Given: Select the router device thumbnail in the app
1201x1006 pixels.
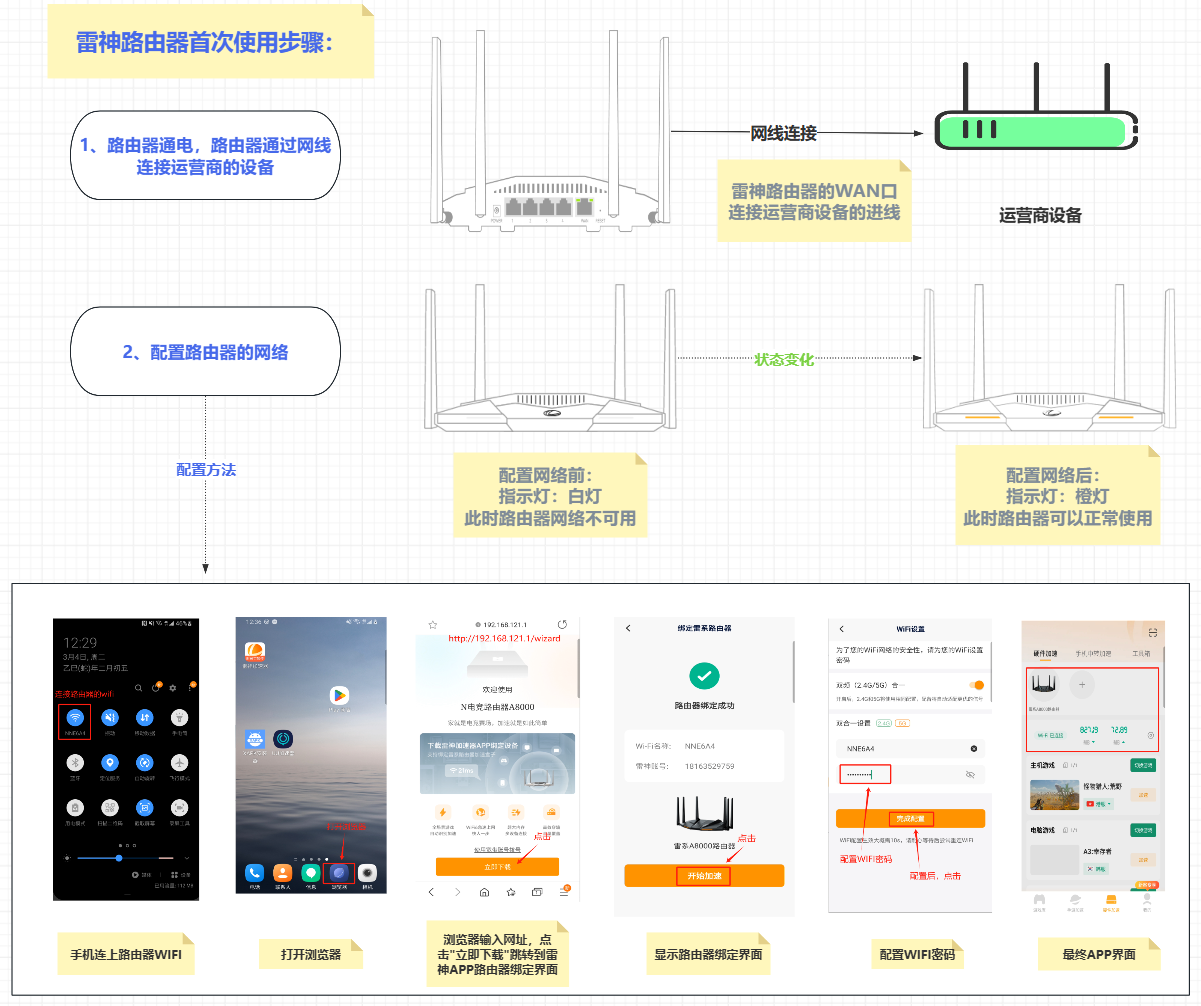Looking at the screenshot, I should 1046,685.
